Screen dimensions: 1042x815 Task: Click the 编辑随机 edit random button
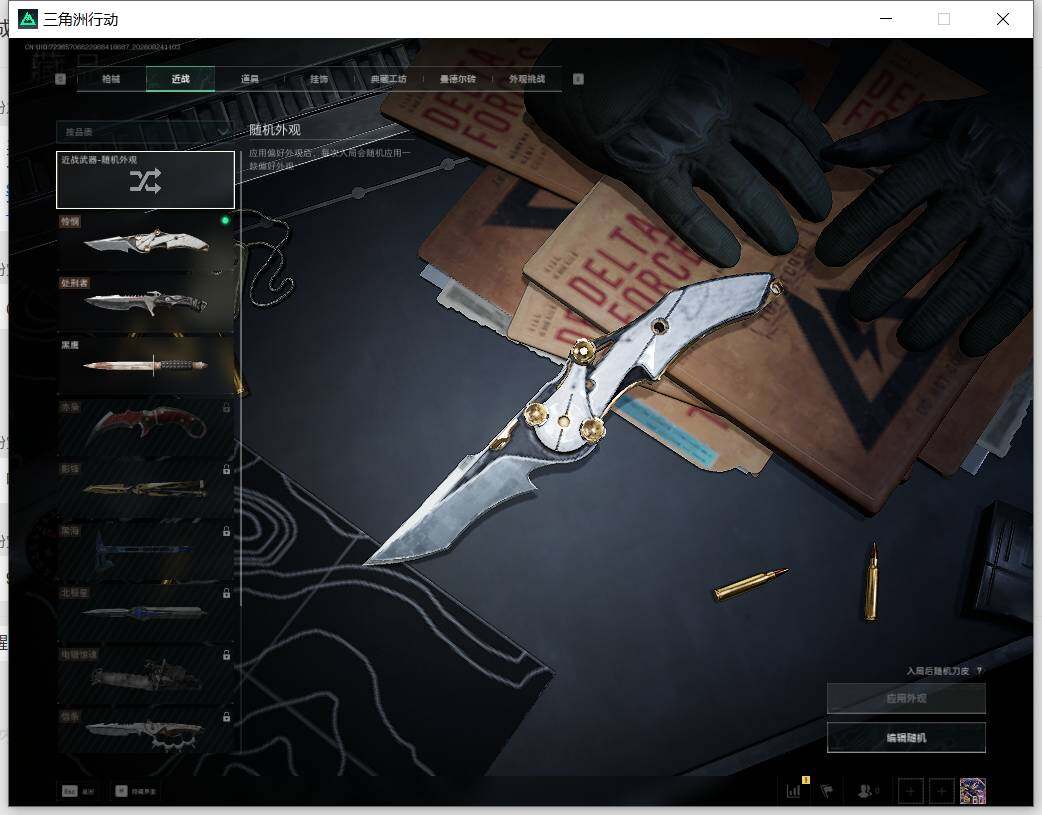click(x=906, y=737)
